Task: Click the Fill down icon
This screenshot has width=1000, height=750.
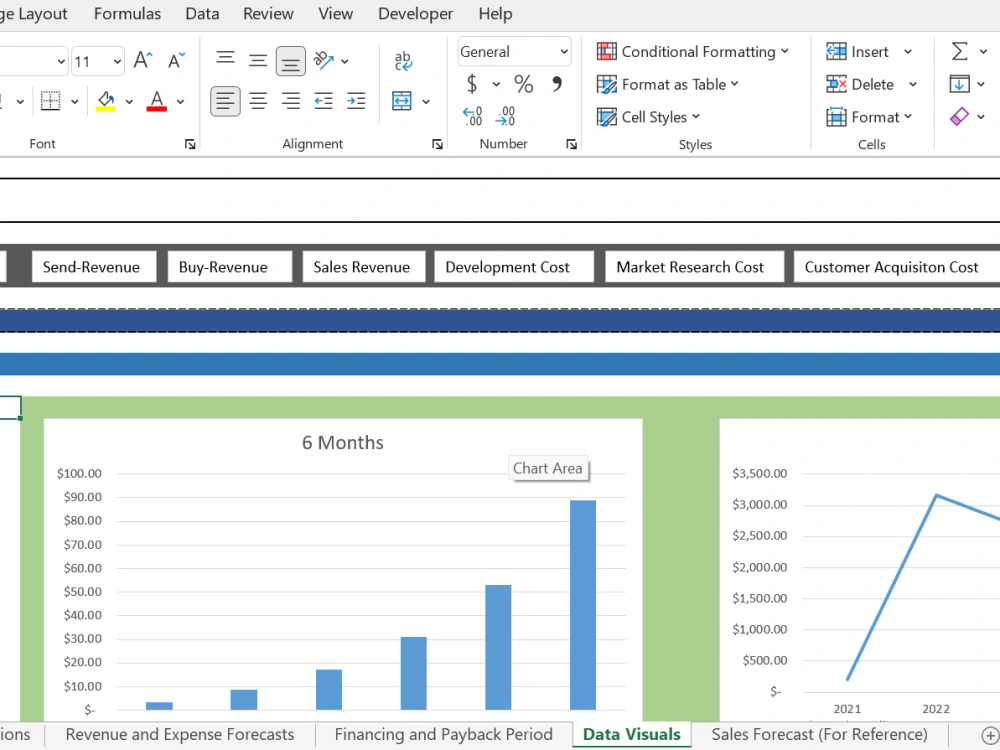Action: coord(959,84)
